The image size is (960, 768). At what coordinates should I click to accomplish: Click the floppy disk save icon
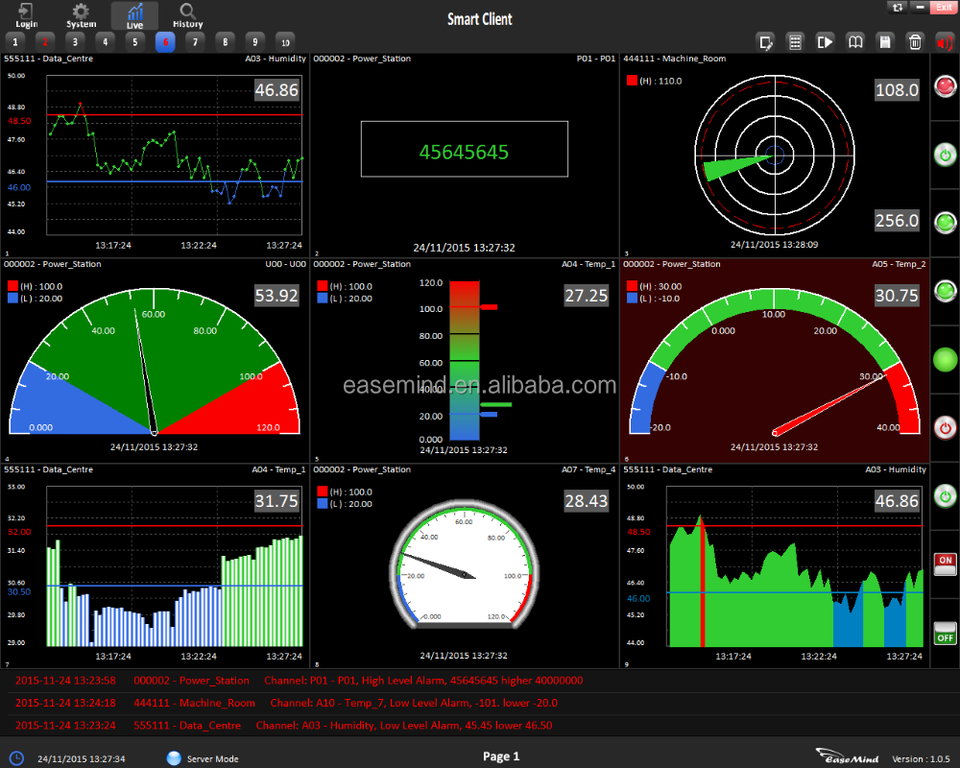[885, 41]
